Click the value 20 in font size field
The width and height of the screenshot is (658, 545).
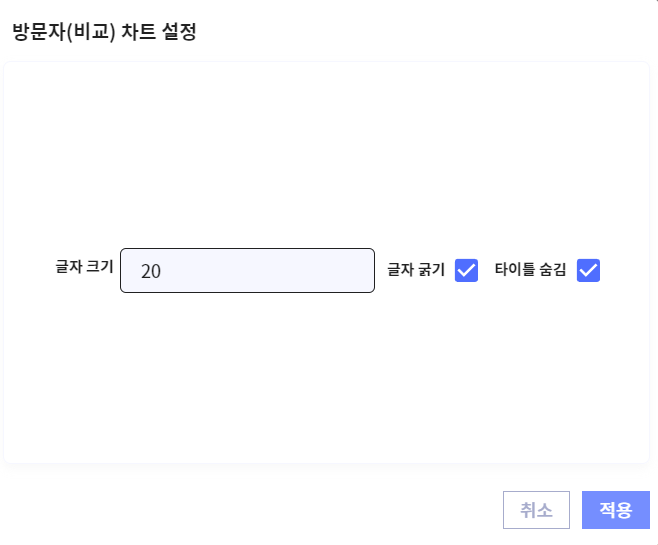151,271
